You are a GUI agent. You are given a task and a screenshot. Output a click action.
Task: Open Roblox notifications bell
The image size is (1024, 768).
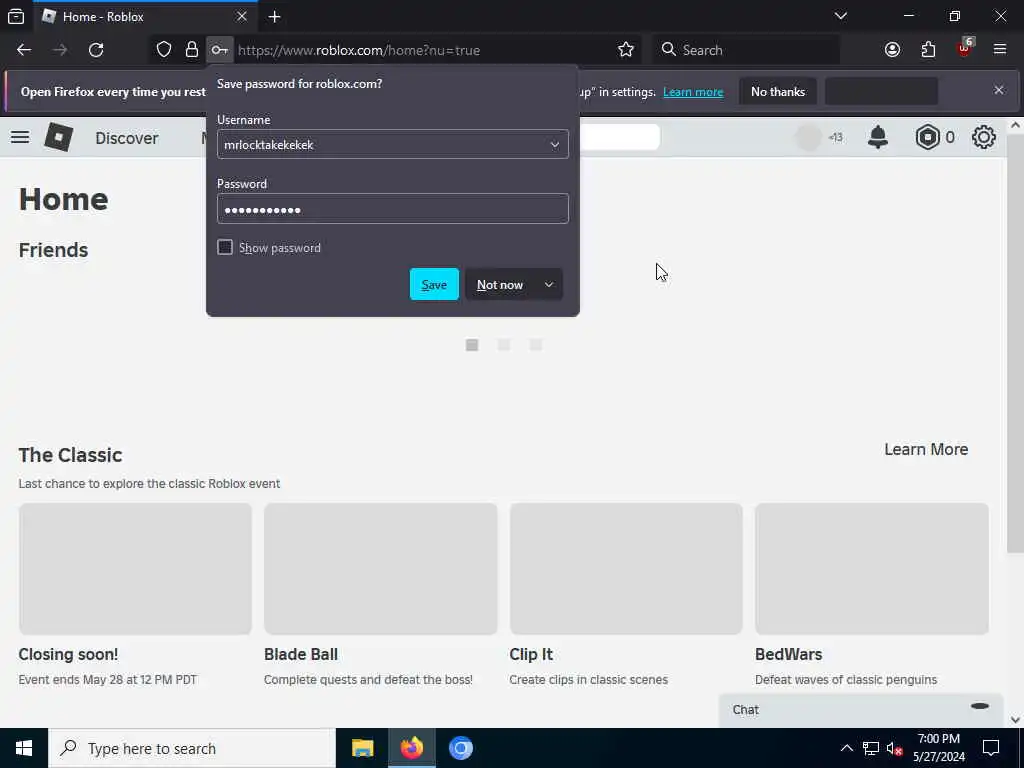878,137
